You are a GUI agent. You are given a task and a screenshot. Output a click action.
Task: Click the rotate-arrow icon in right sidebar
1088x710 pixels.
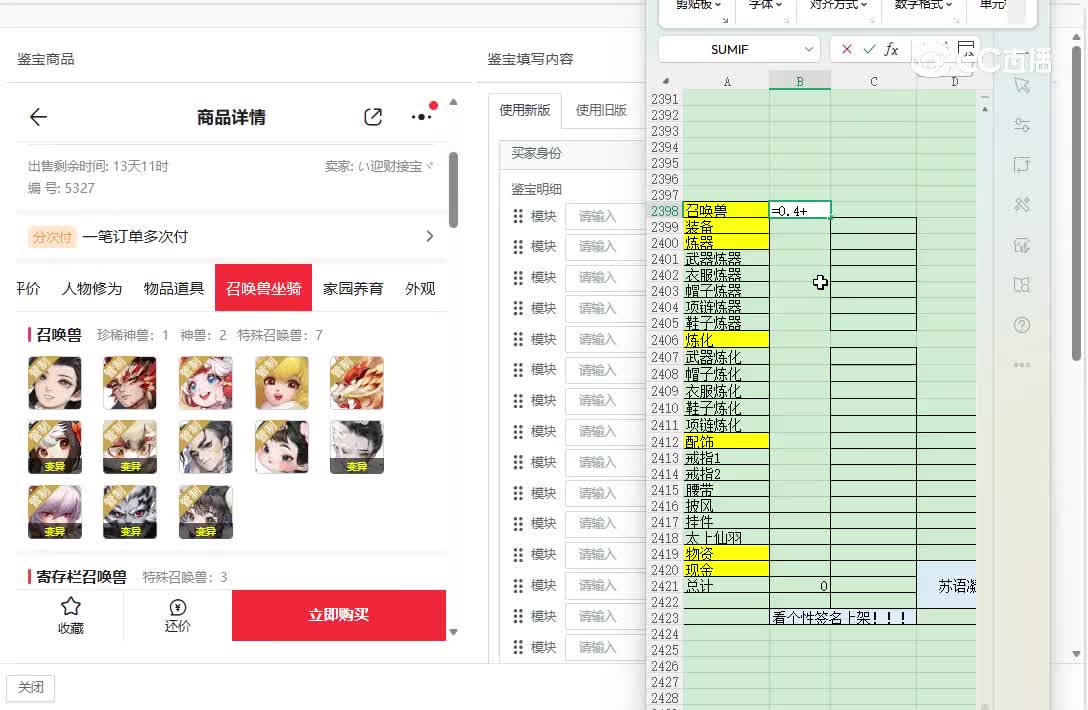pyautogui.click(x=1021, y=165)
